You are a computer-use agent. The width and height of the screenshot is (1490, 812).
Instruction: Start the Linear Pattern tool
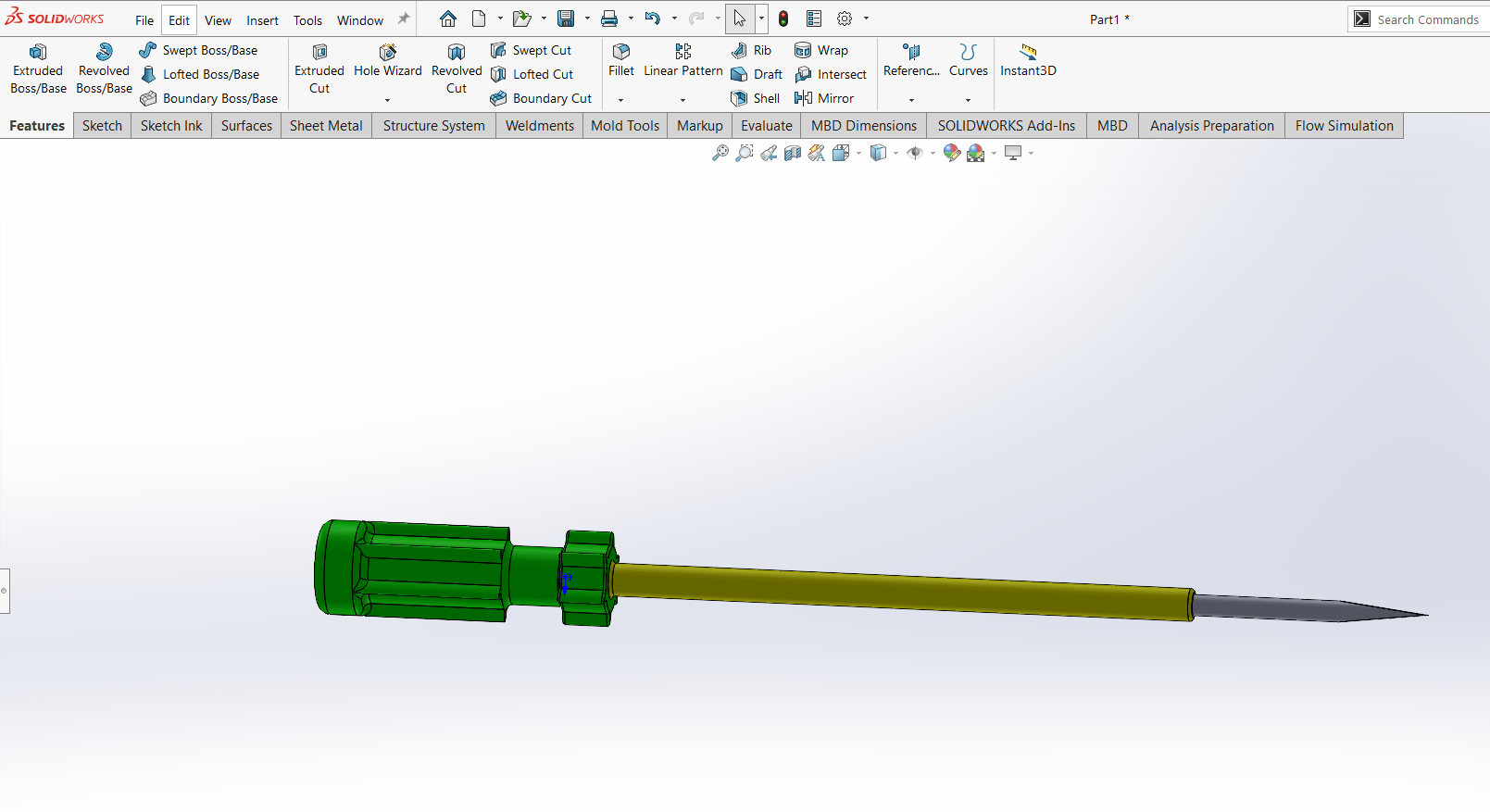[683, 62]
